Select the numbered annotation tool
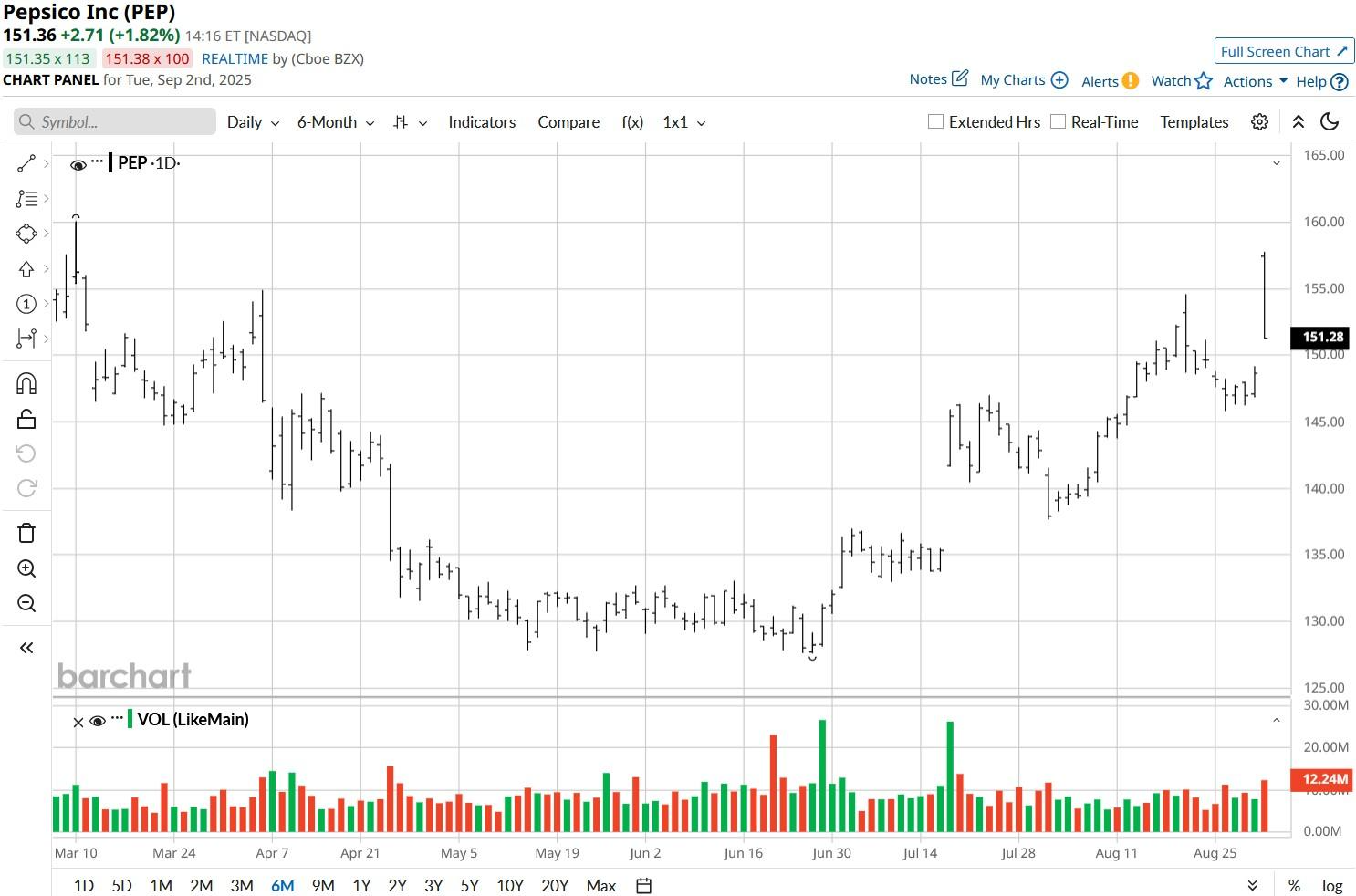 click(x=26, y=304)
